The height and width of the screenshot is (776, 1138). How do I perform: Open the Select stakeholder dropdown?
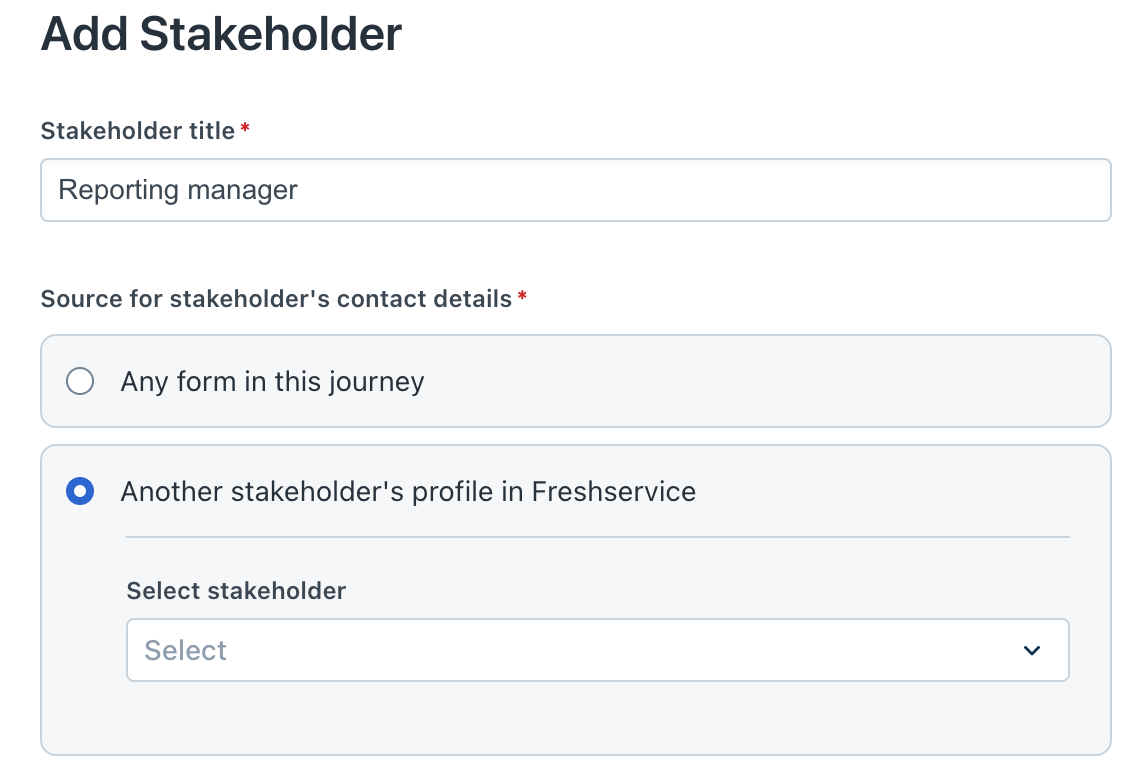(597, 651)
